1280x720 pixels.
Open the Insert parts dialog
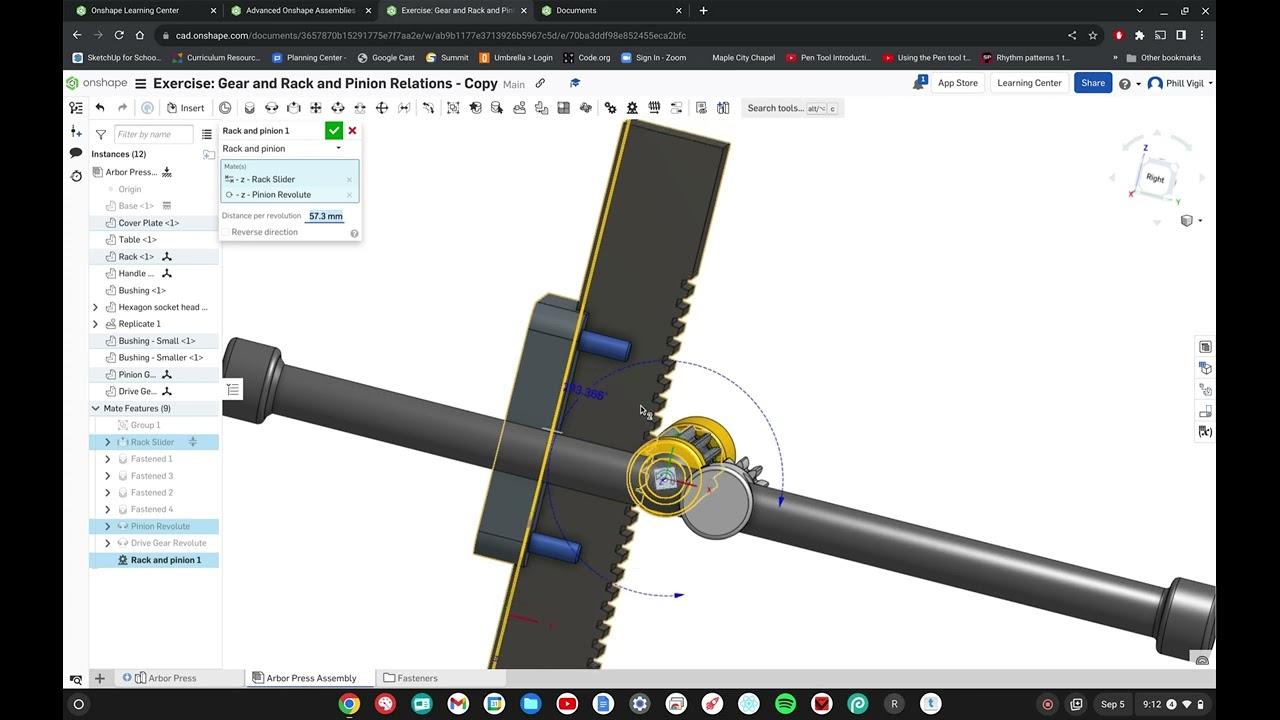[x=185, y=108]
